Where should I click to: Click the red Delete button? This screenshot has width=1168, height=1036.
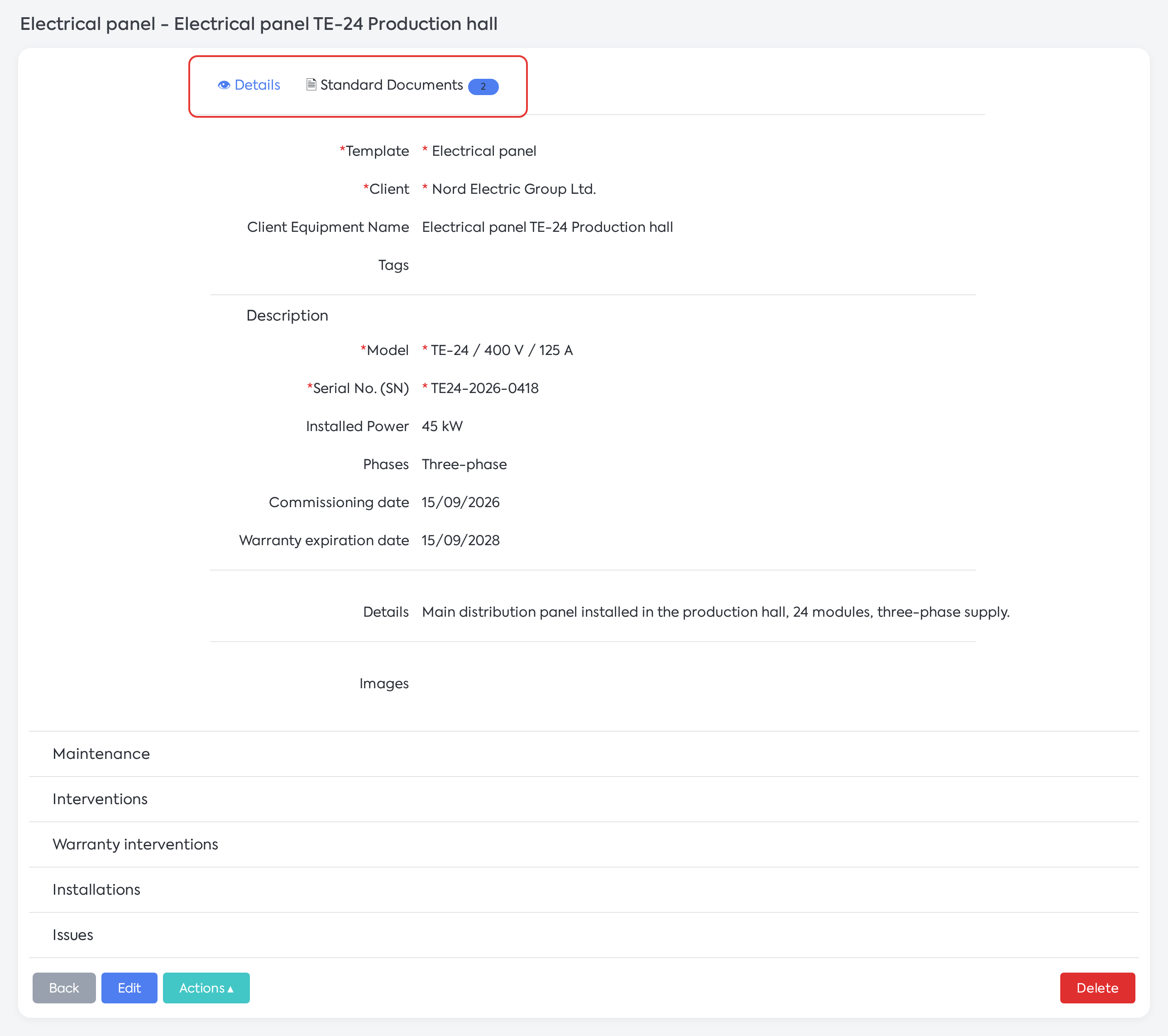(x=1097, y=988)
